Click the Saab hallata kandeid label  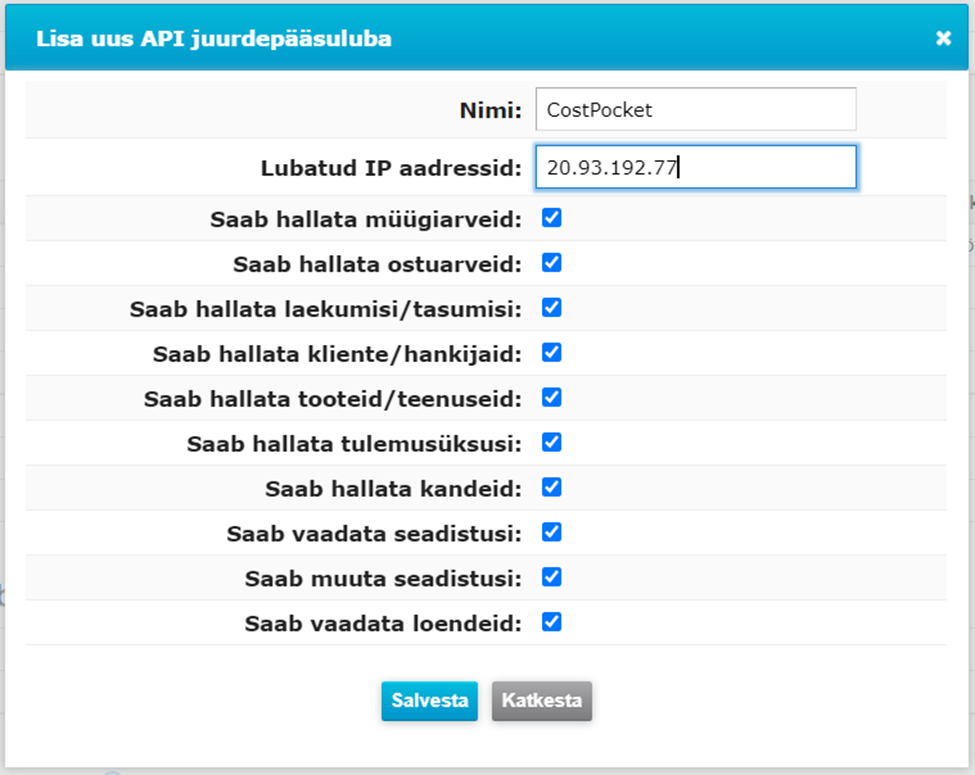394,490
